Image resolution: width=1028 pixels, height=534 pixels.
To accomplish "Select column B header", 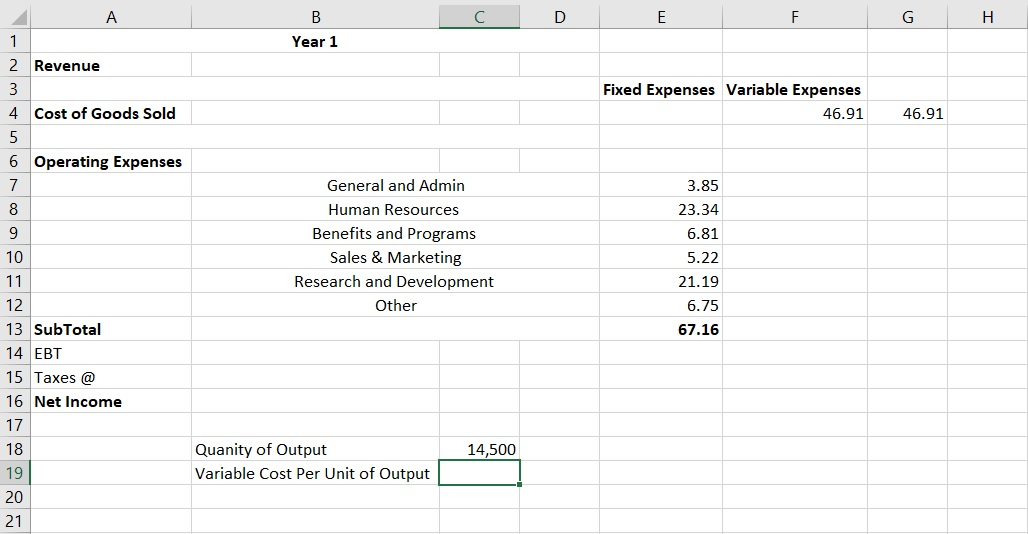I will click(315, 17).
